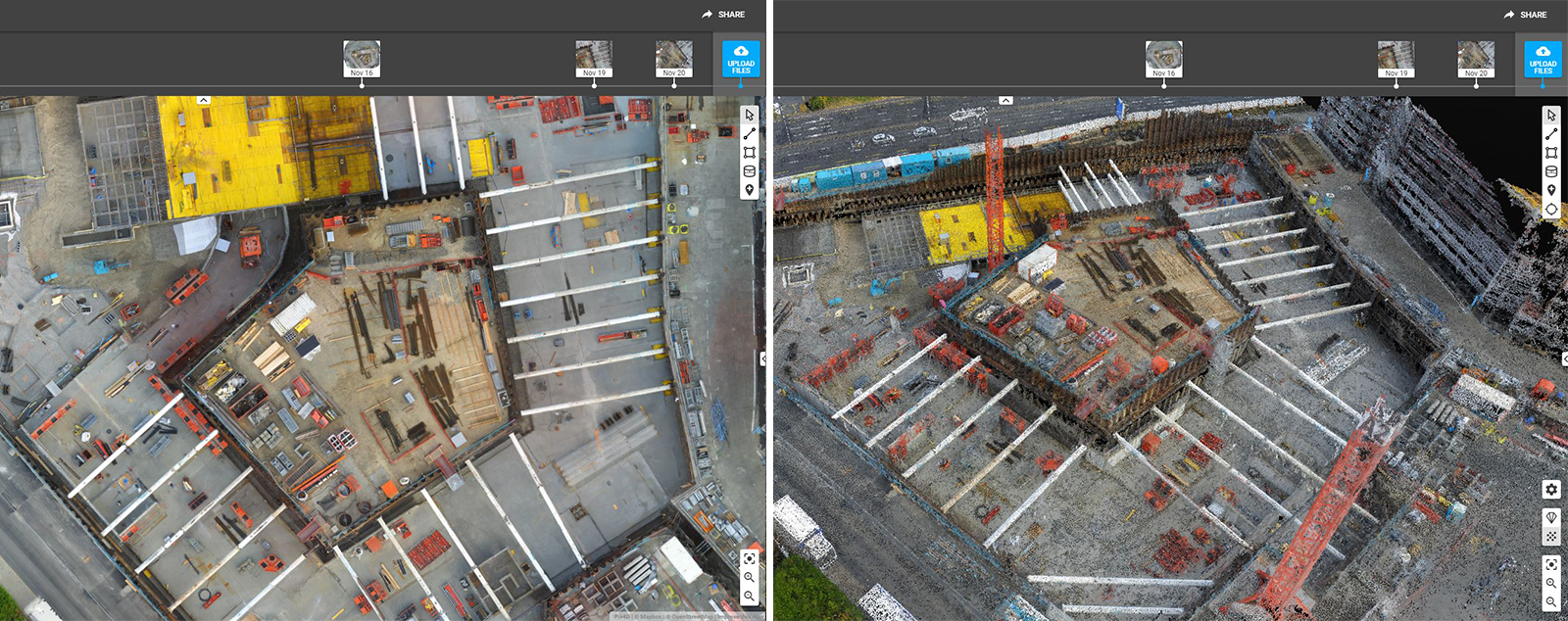Expand the side panel arrow on left map edge
The width and height of the screenshot is (1568, 621).
click(x=763, y=359)
